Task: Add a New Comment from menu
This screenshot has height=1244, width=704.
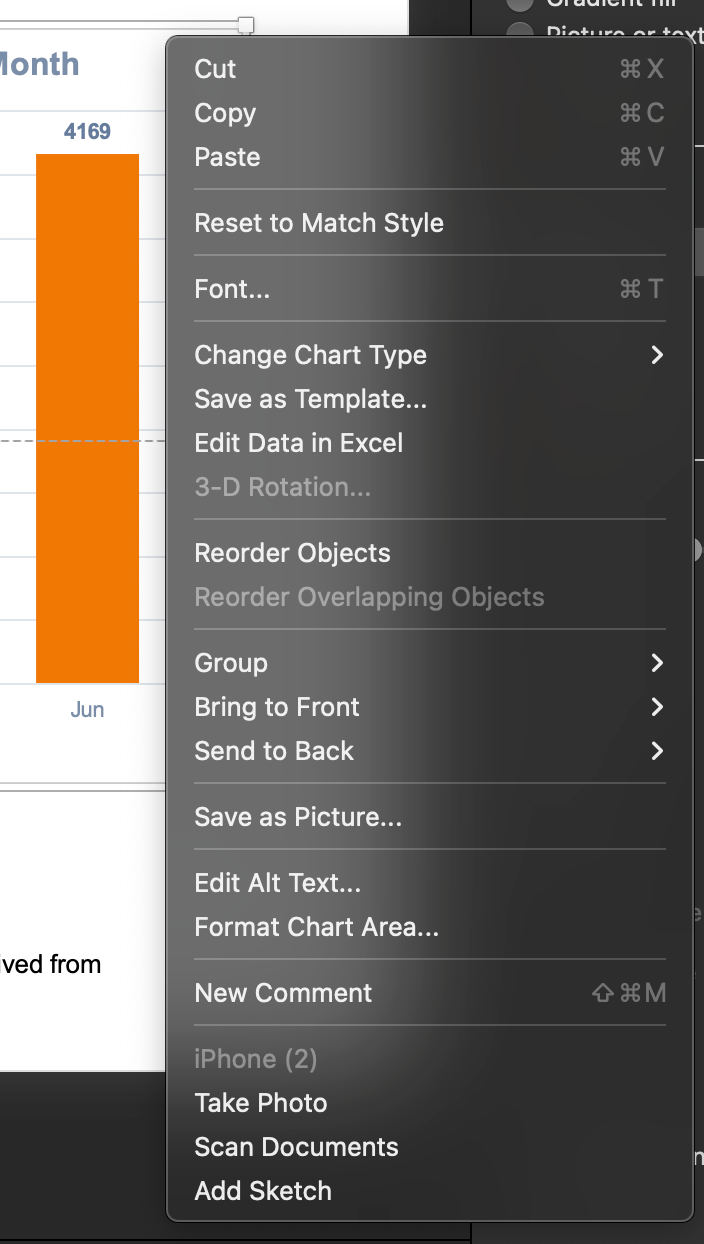Action: (x=283, y=993)
